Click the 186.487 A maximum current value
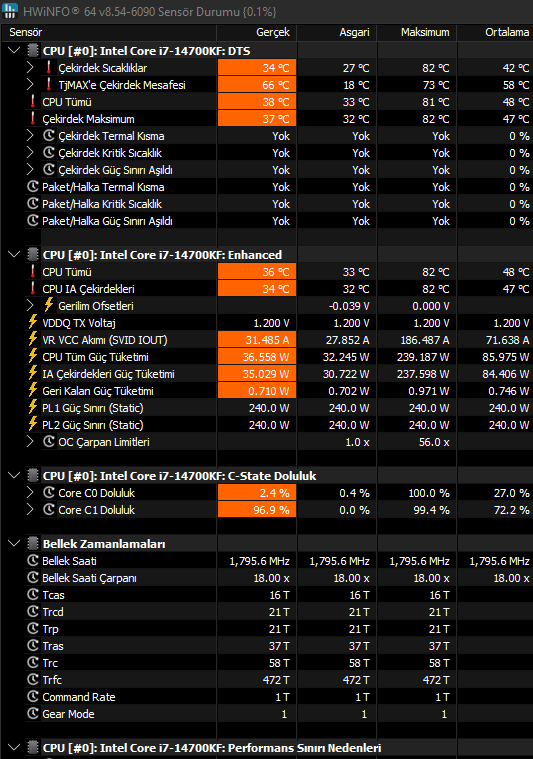Image resolution: width=533 pixels, height=759 pixels. click(425, 340)
